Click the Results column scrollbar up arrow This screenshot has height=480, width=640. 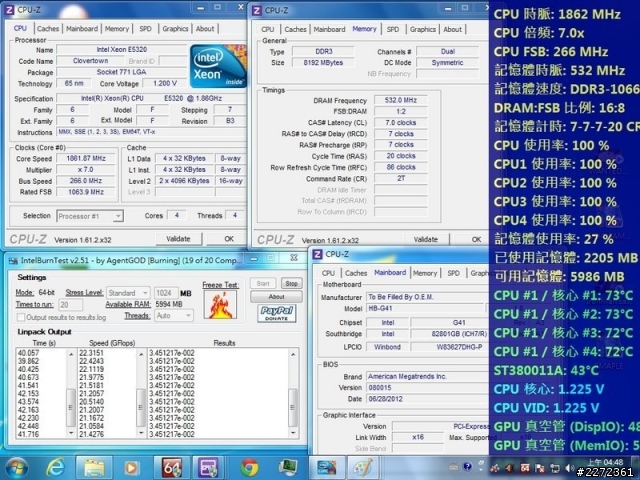(293, 354)
